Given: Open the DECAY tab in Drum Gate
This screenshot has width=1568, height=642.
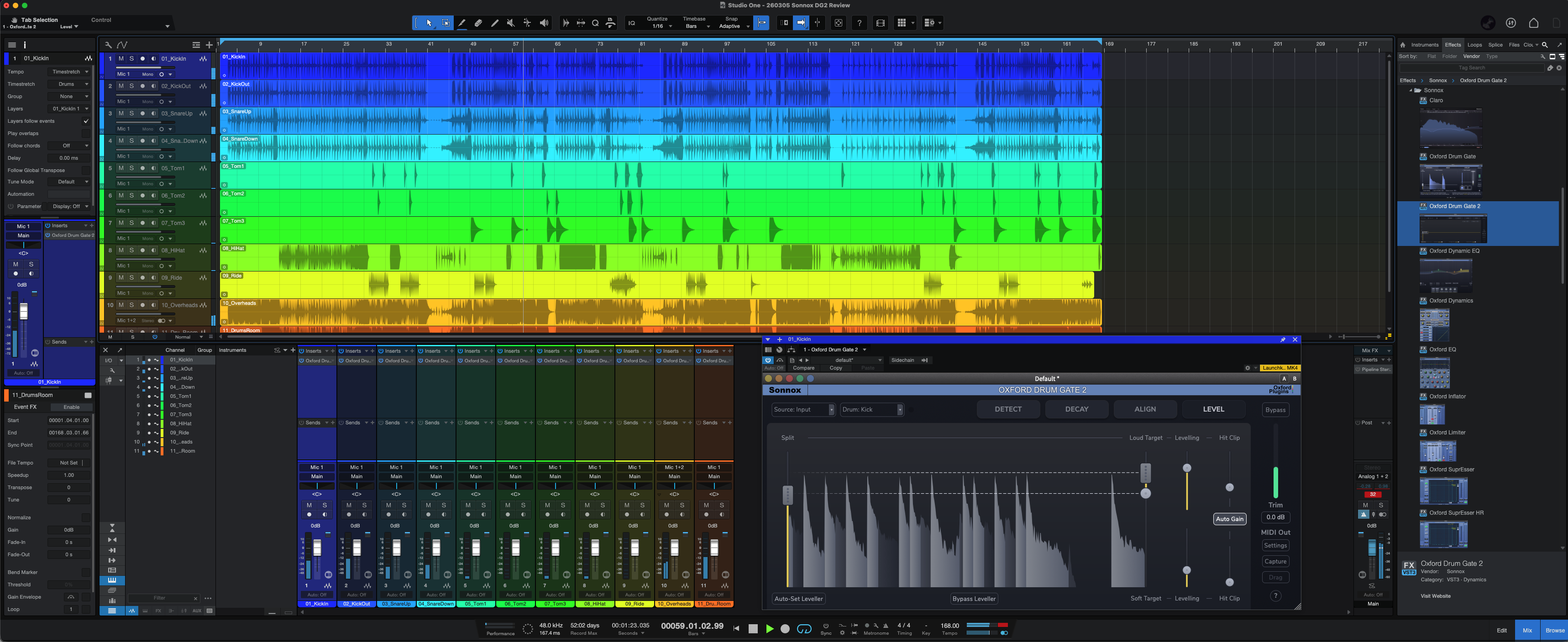Looking at the screenshot, I should [1076, 410].
